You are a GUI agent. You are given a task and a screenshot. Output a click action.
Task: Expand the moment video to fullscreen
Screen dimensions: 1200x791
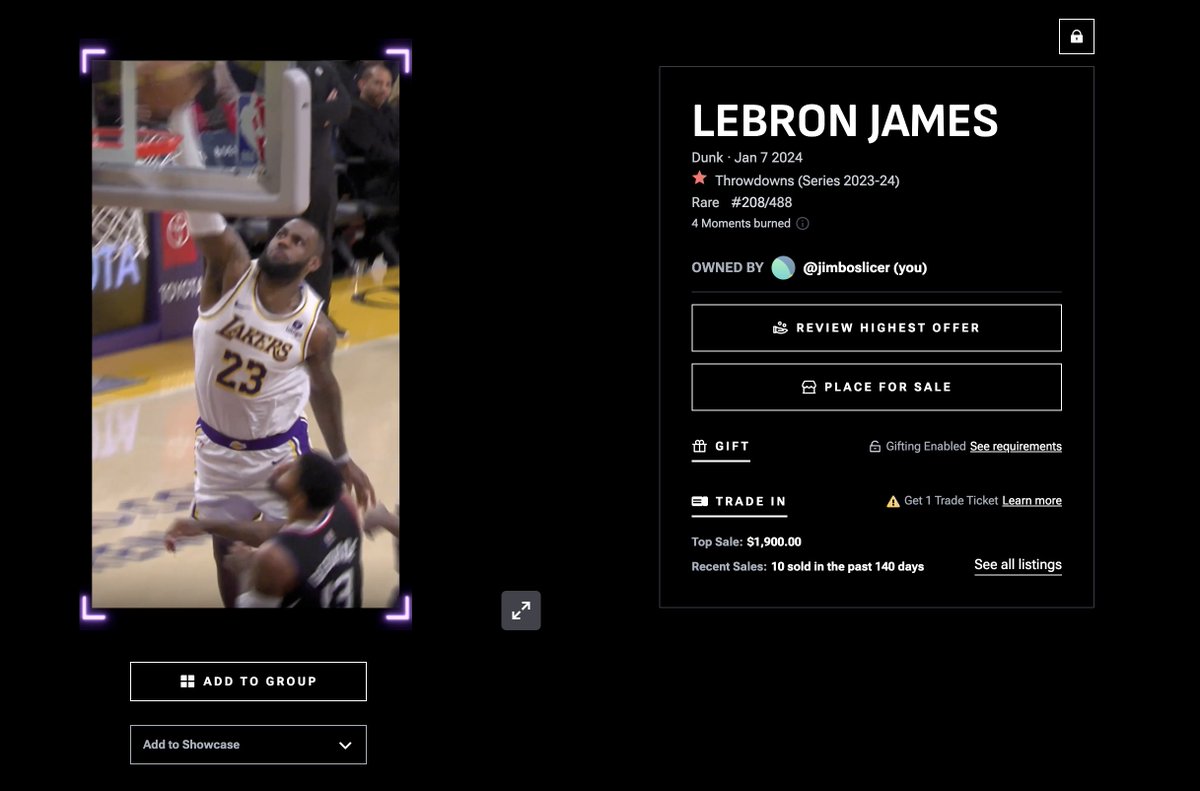[x=521, y=611]
